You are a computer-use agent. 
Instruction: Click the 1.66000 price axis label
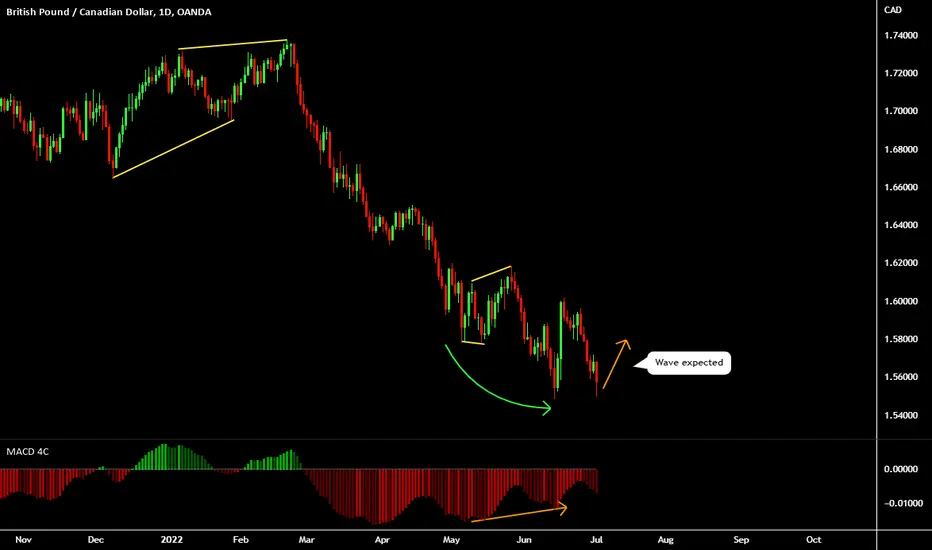(x=901, y=187)
